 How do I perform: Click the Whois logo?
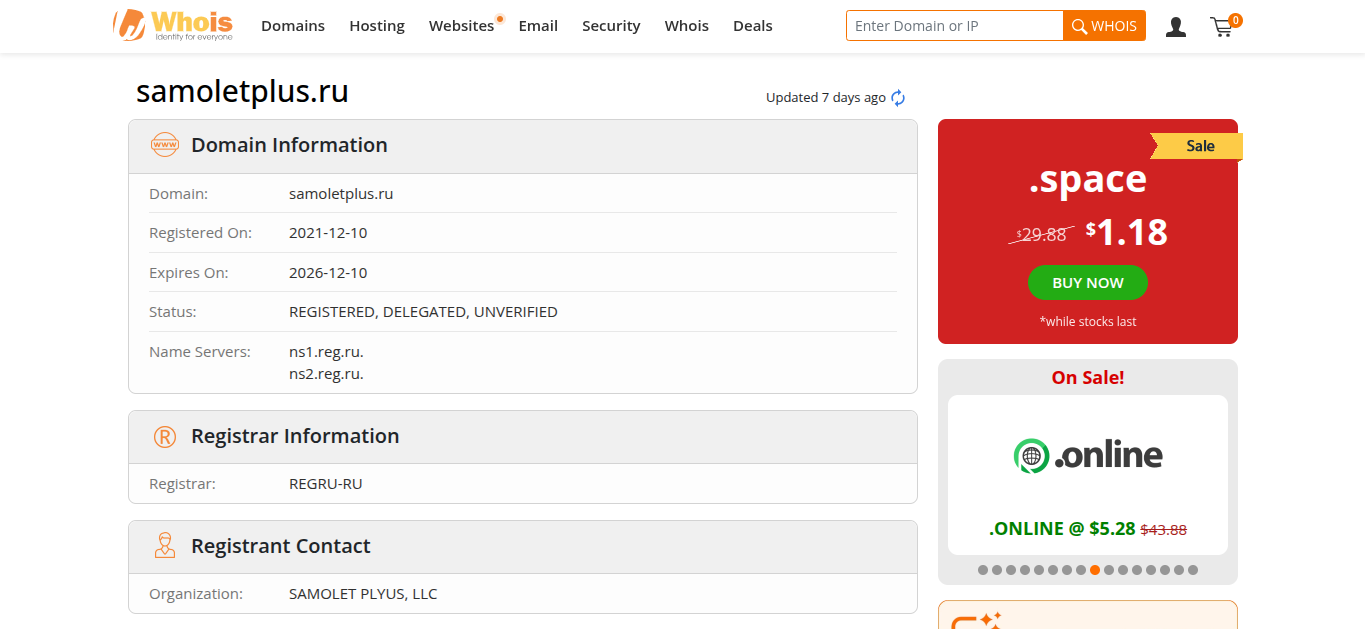(x=173, y=25)
